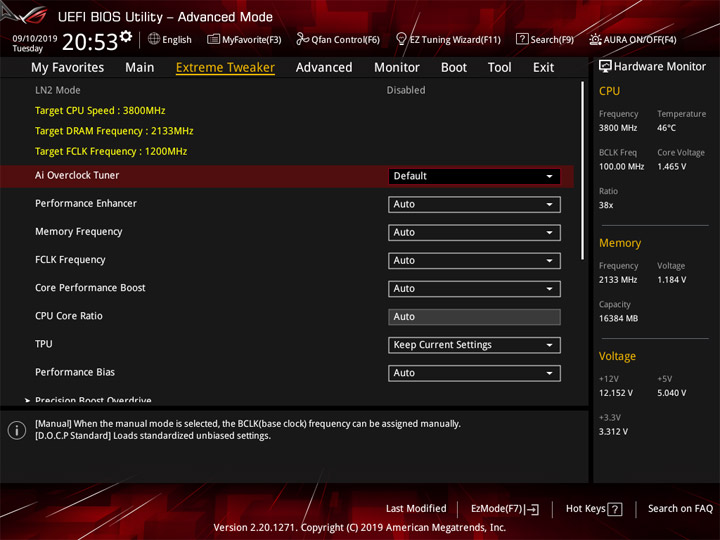Image resolution: width=720 pixels, height=540 pixels.
Task: Click the +3.3V 3.312 V reading
Action: (613, 432)
